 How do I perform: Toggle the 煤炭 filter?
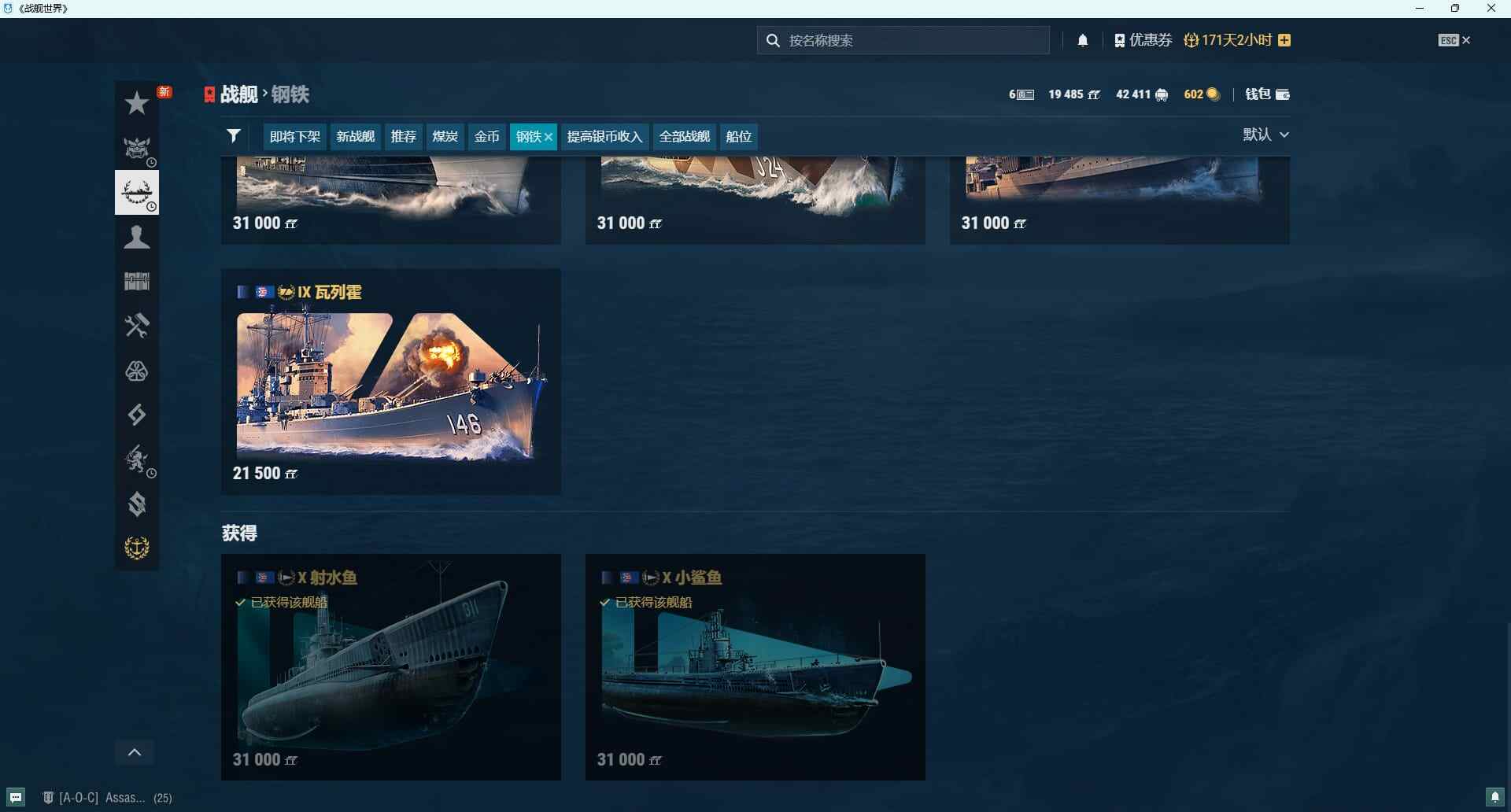(x=445, y=137)
